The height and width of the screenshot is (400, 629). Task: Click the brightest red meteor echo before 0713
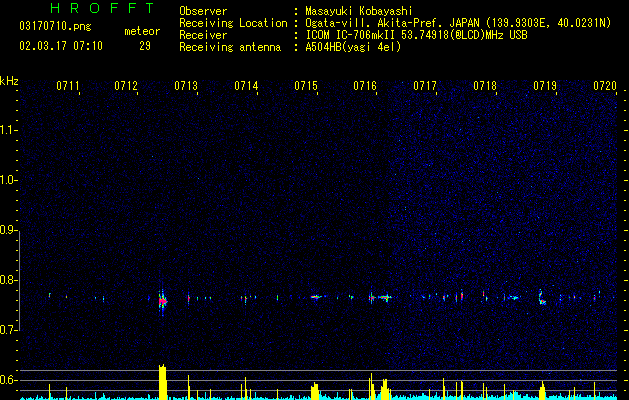(x=162, y=301)
